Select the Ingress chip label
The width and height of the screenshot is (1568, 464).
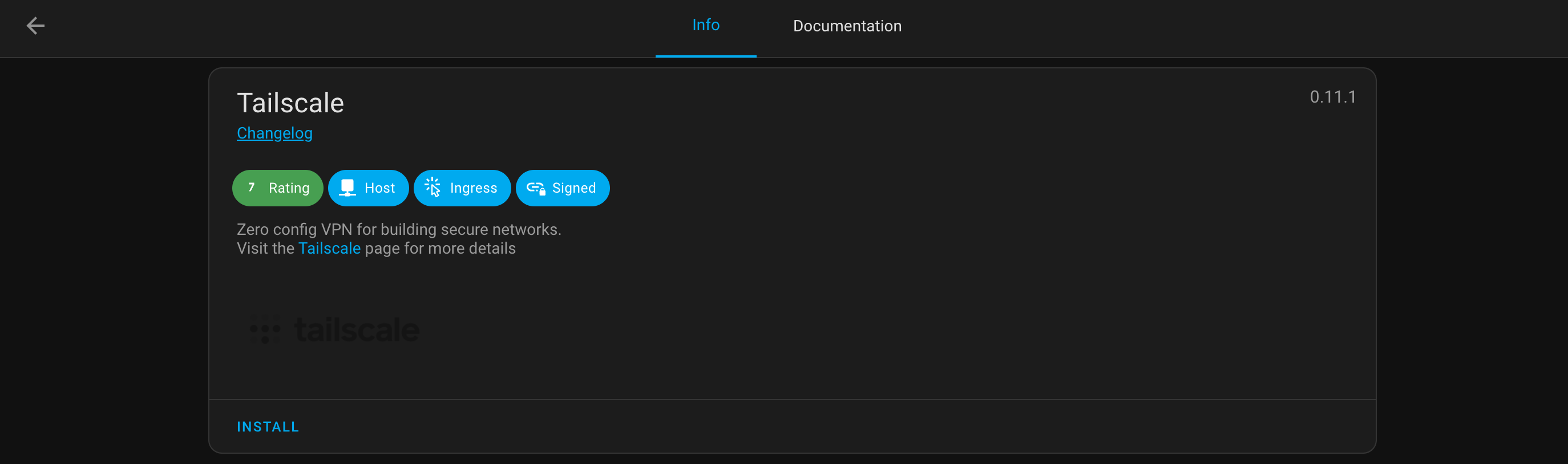pos(473,189)
